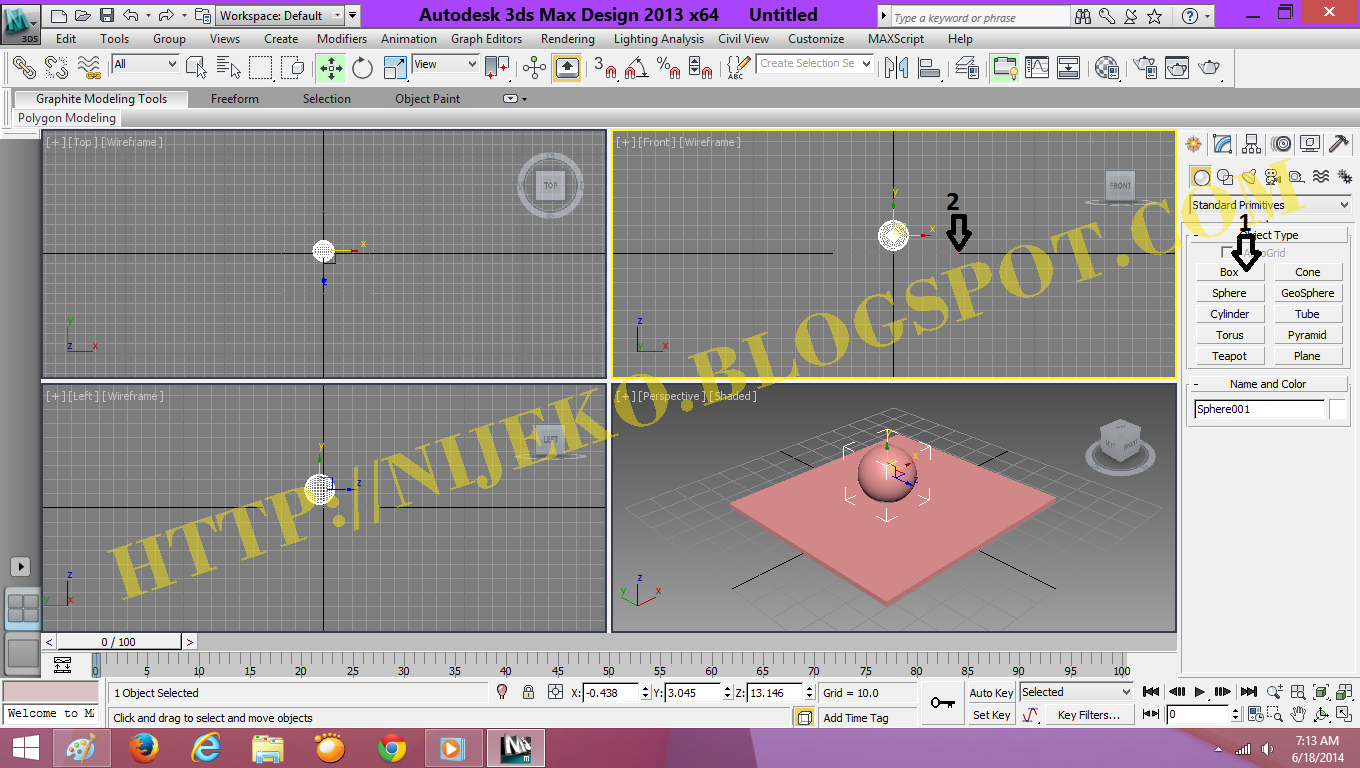Image resolution: width=1360 pixels, height=768 pixels.
Task: Select the Space Warps category icon
Action: coord(1320,177)
